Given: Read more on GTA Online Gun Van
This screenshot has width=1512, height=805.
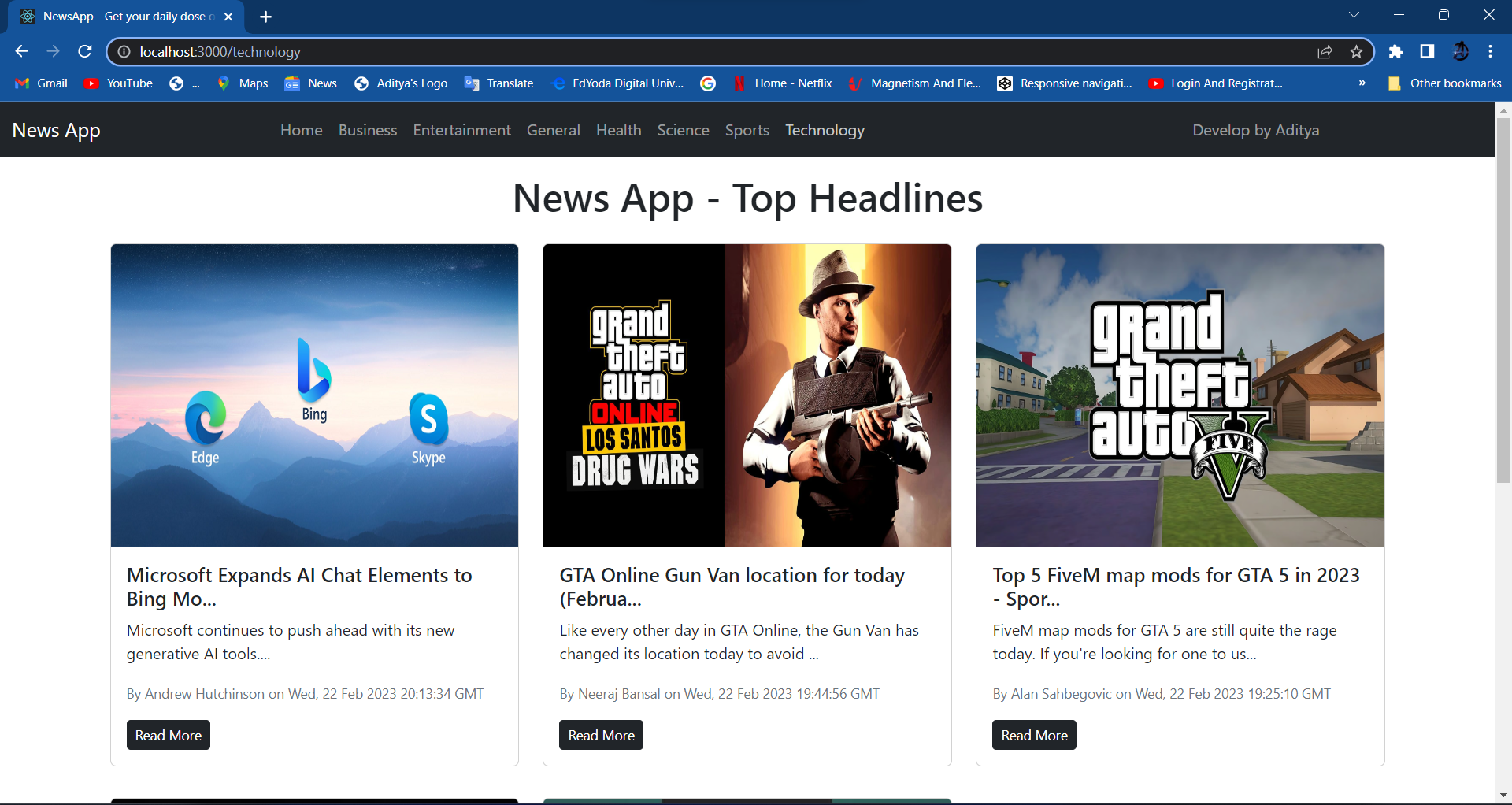Looking at the screenshot, I should tap(601, 735).
